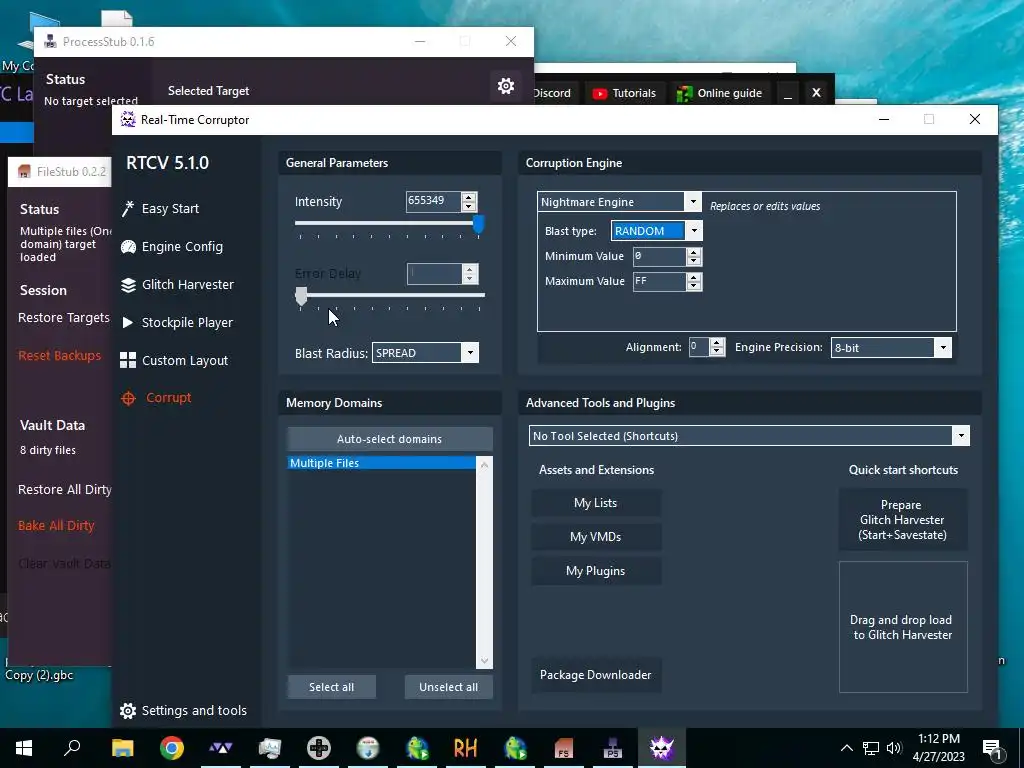Click Reset Backups in FileStub
The height and width of the screenshot is (768, 1024).
point(59,355)
